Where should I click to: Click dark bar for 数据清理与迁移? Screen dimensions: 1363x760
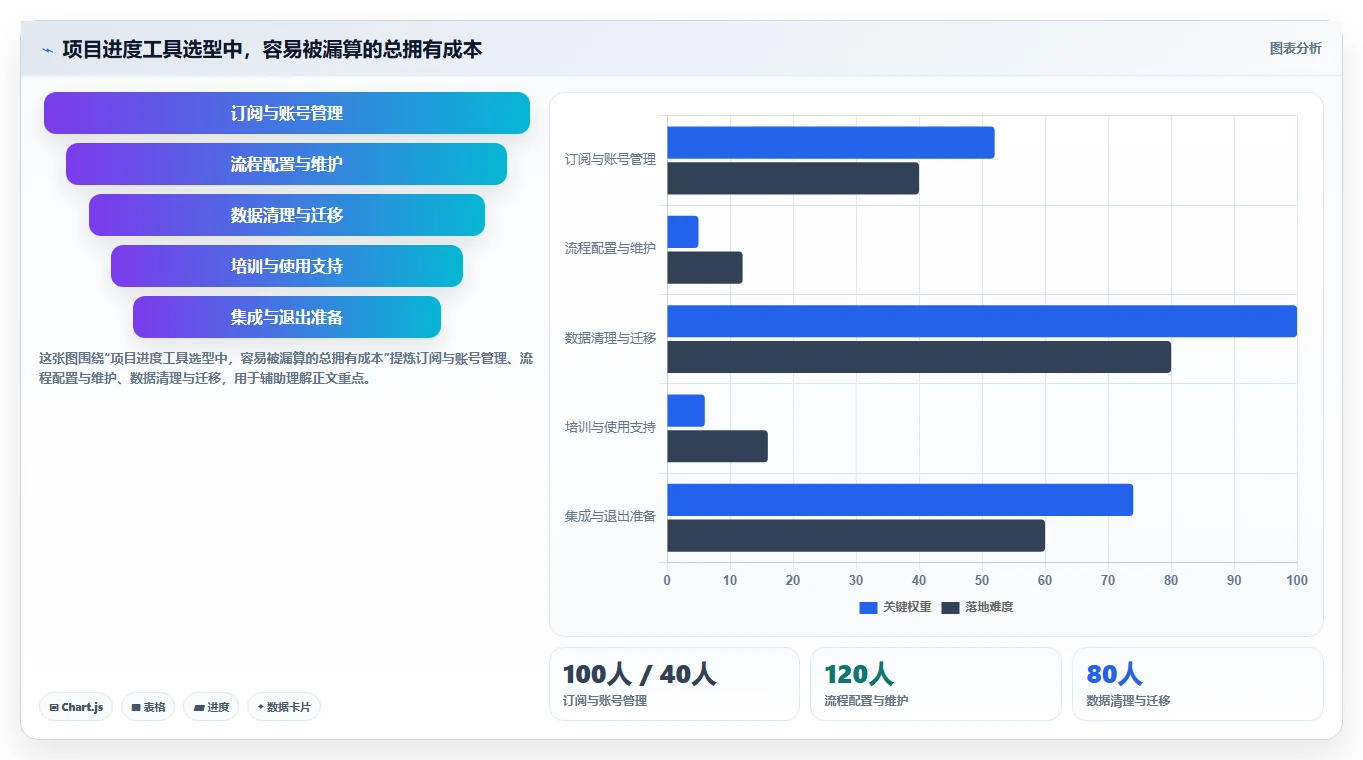(x=919, y=357)
